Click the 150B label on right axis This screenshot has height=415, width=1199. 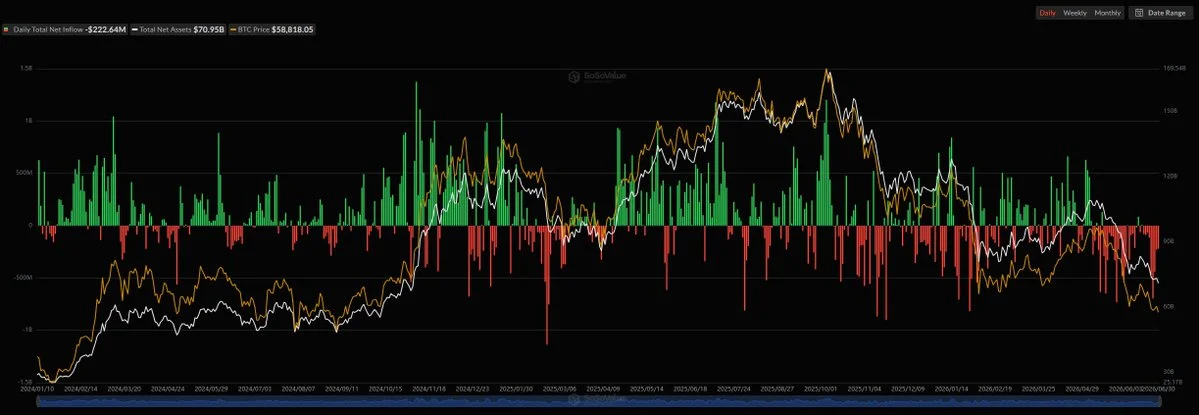click(x=1170, y=111)
